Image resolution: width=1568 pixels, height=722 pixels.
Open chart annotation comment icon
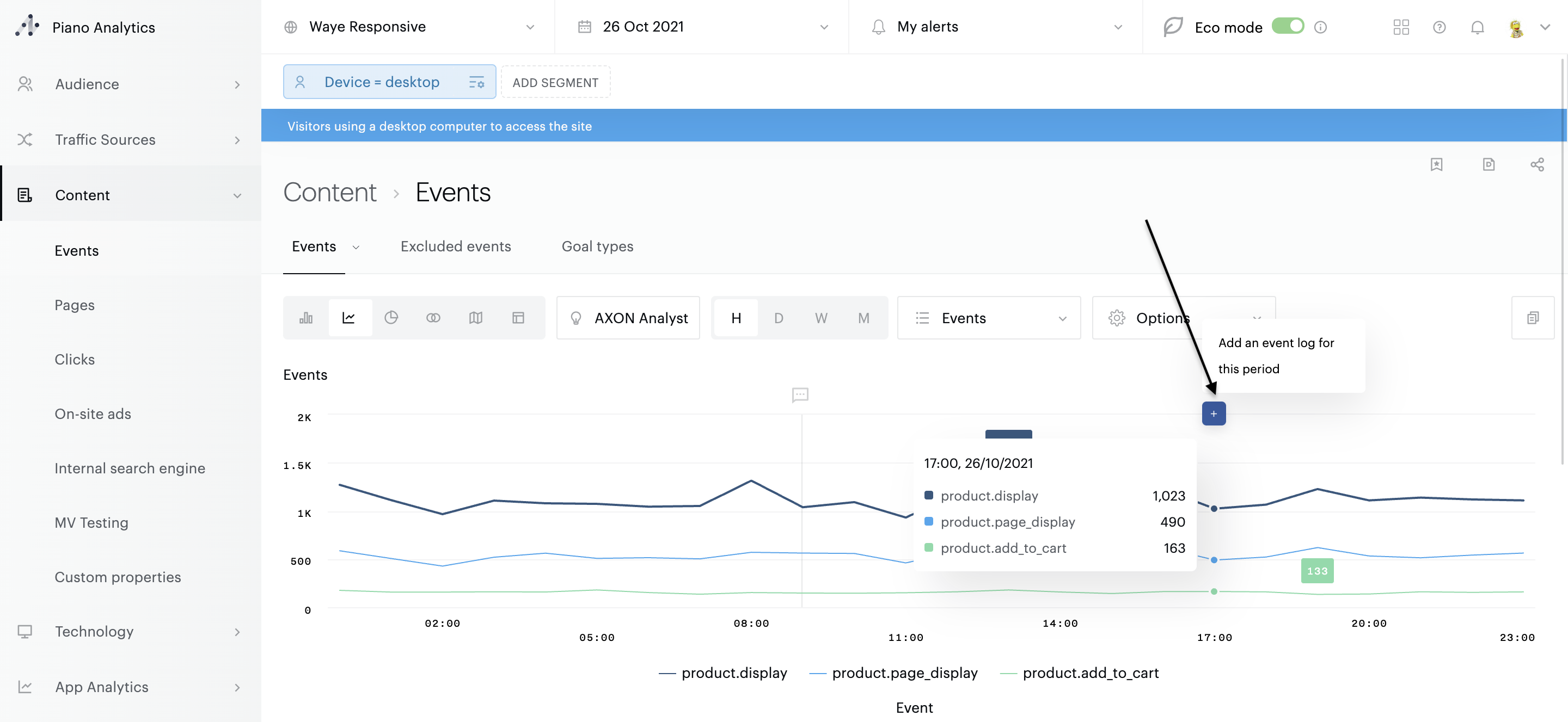click(x=800, y=395)
